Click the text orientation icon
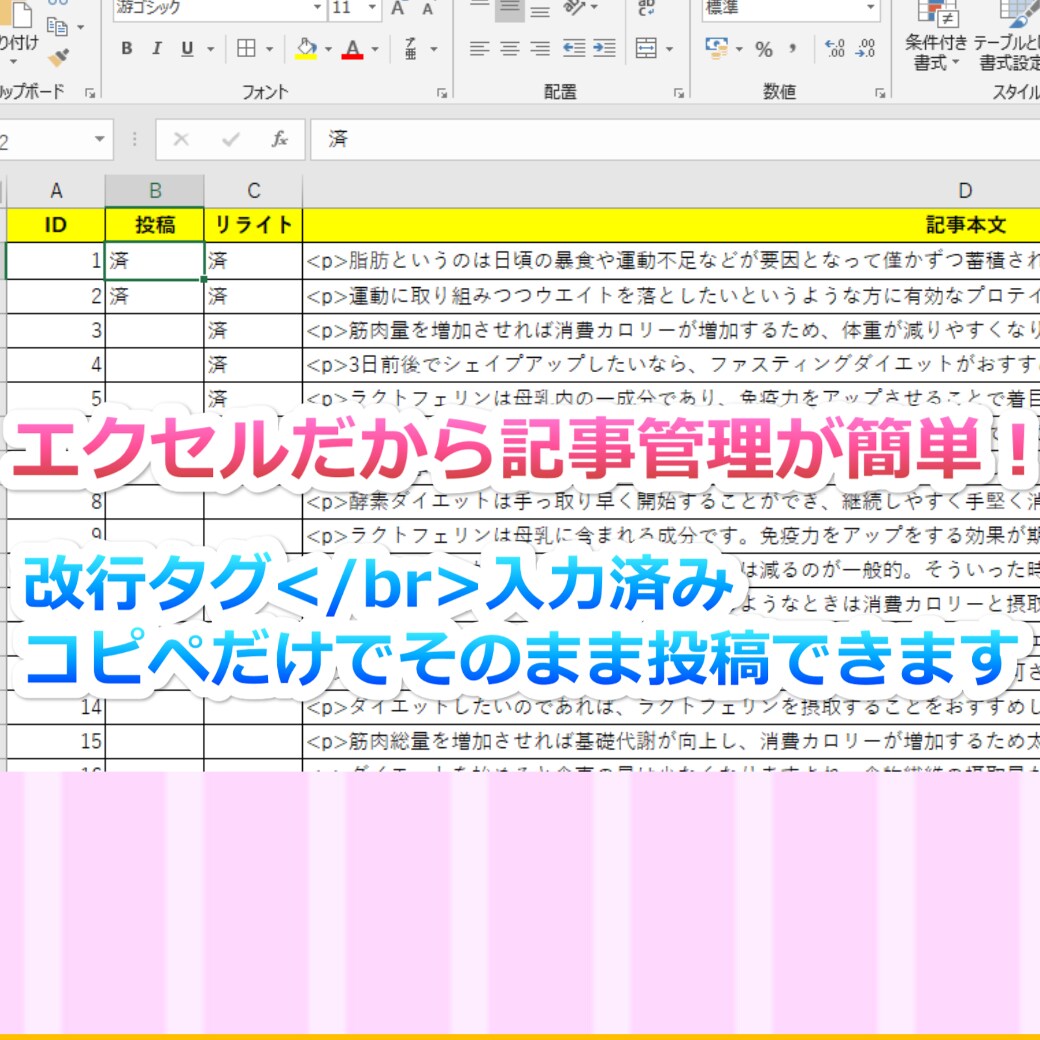The width and height of the screenshot is (1040, 1040). coord(574,8)
